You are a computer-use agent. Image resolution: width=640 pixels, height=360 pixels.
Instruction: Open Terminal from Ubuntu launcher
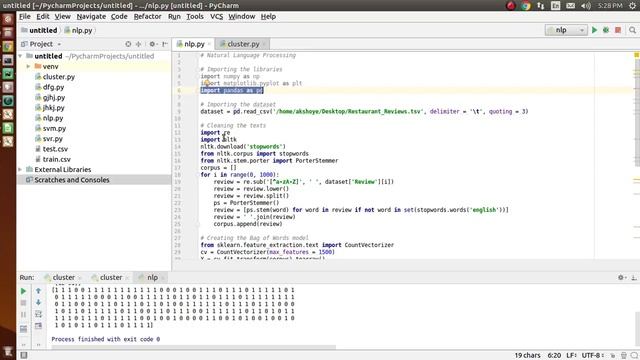pos(8,60)
